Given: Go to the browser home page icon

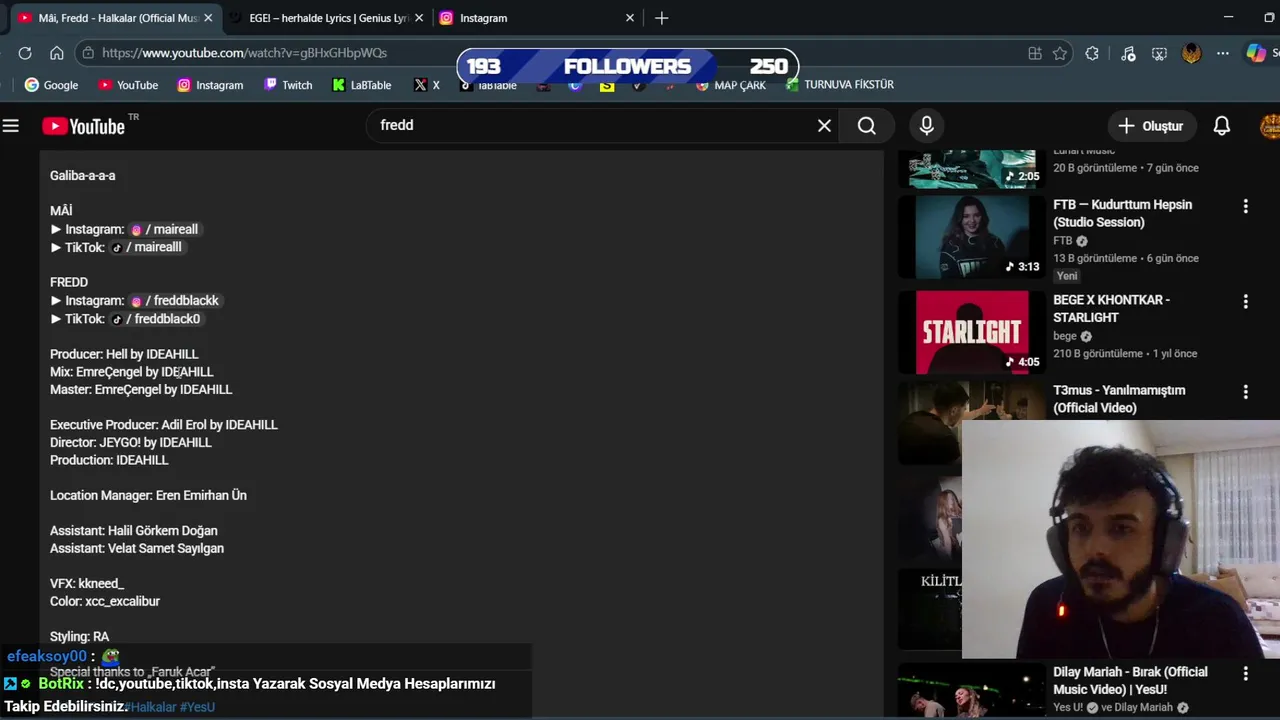Looking at the screenshot, I should click(x=57, y=53).
